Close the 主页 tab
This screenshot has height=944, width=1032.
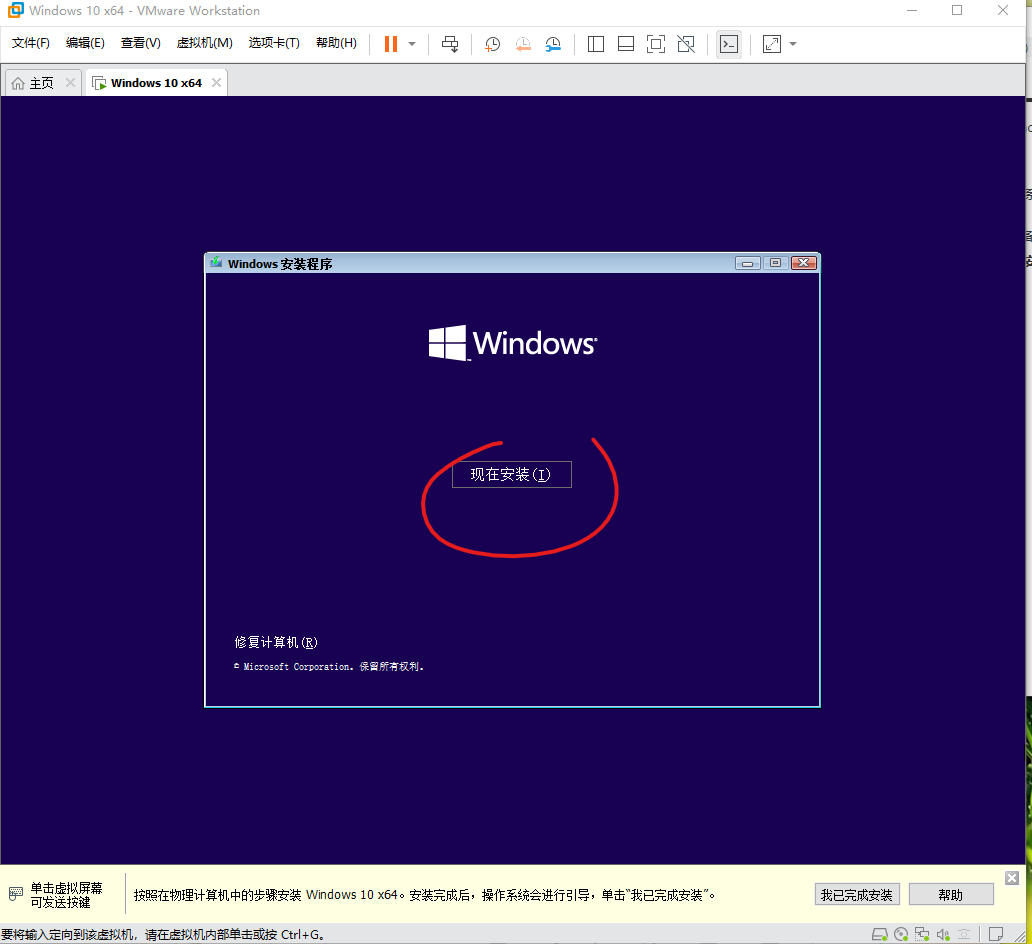click(x=70, y=82)
